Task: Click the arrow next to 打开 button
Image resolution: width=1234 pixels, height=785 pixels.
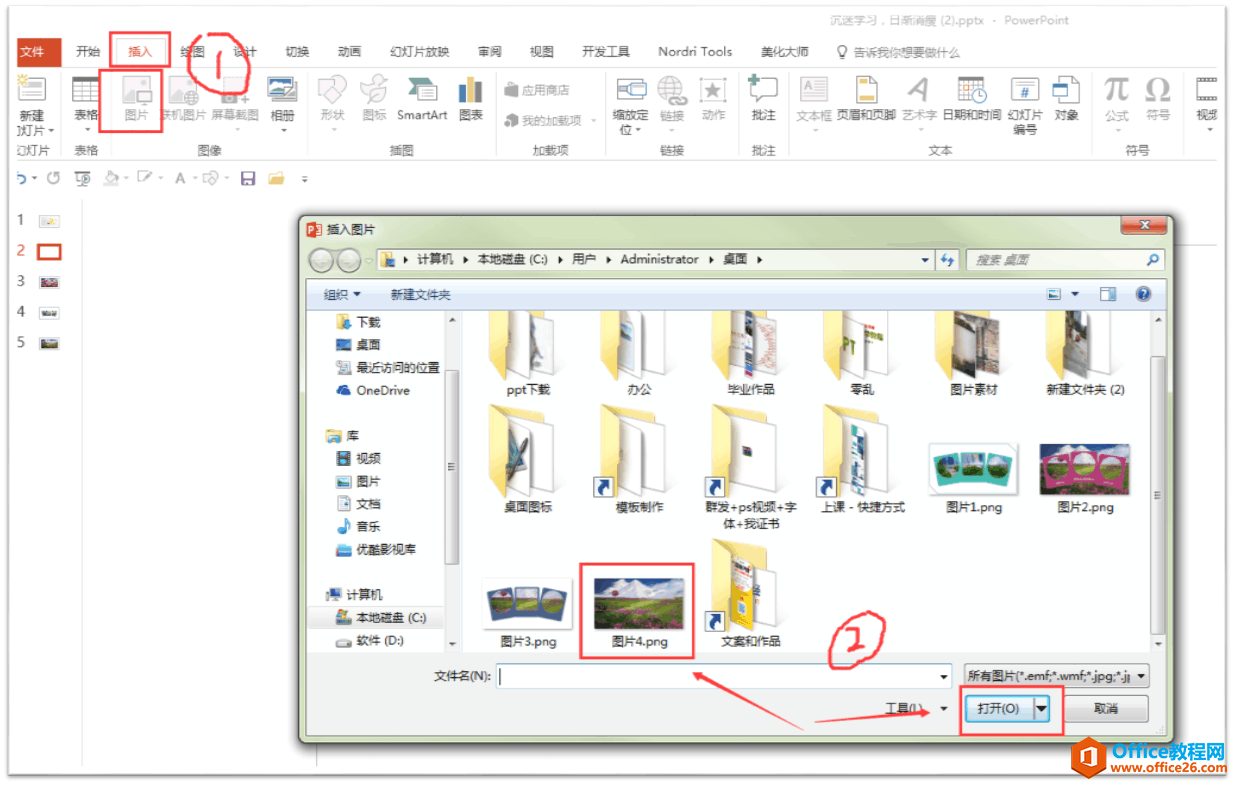Action: click(1043, 708)
